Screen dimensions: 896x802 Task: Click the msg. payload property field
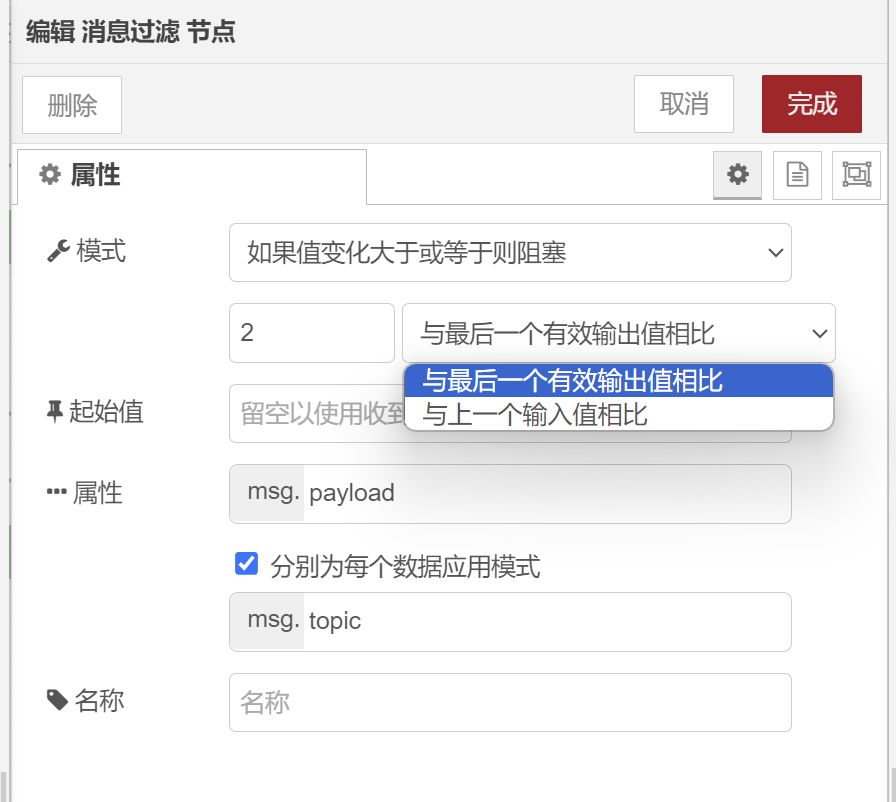[x=510, y=494]
